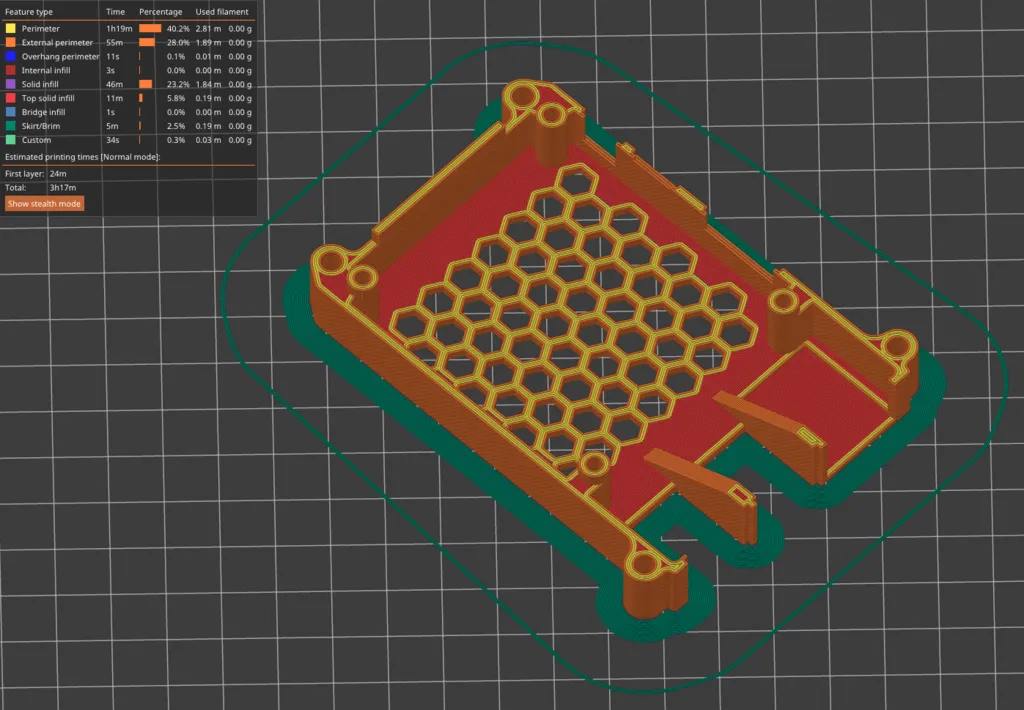1024x710 pixels.
Task: Click the honeycomb grid on the model
Action: (x=575, y=320)
